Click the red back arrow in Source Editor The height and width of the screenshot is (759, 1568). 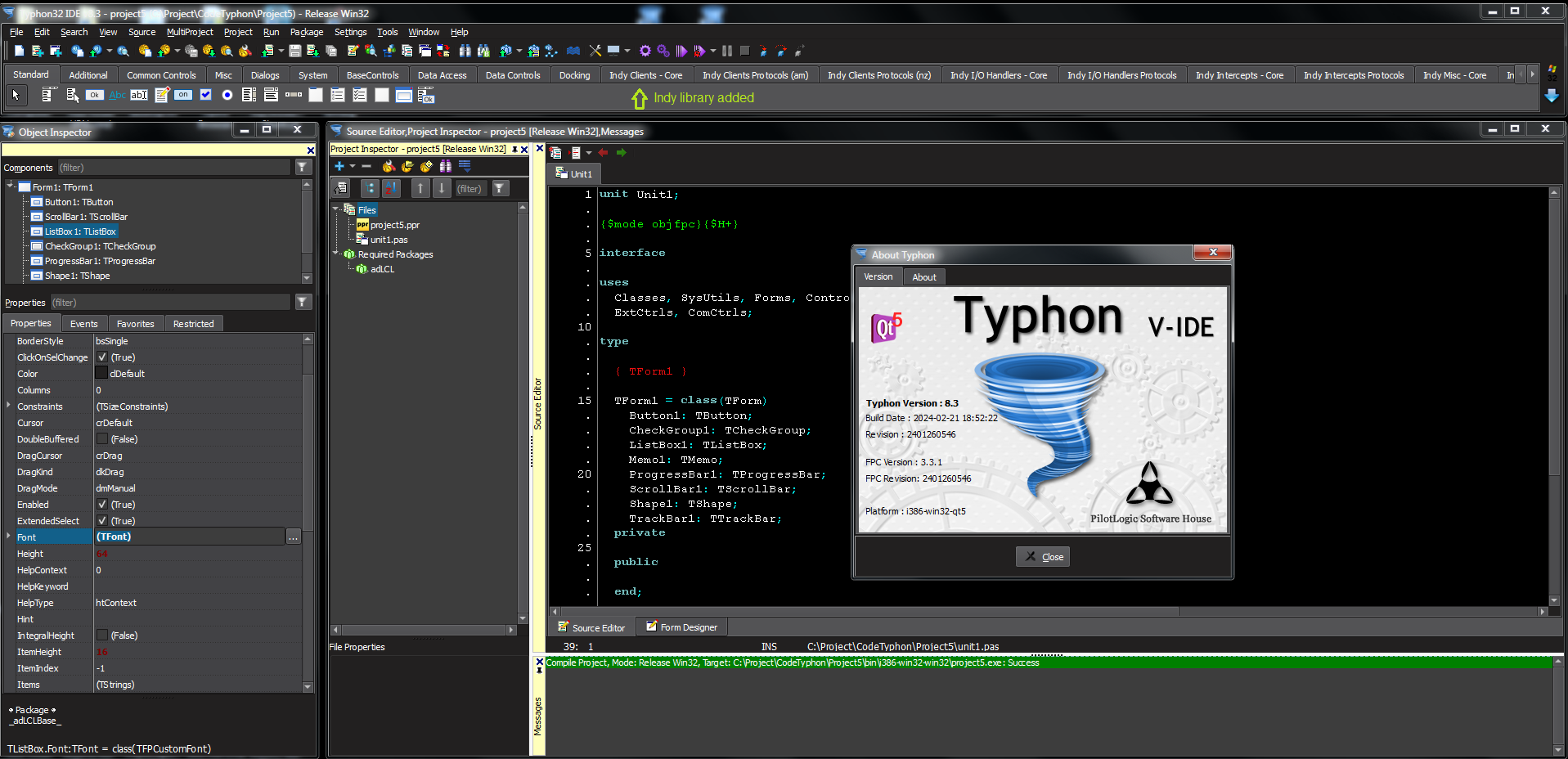click(604, 153)
